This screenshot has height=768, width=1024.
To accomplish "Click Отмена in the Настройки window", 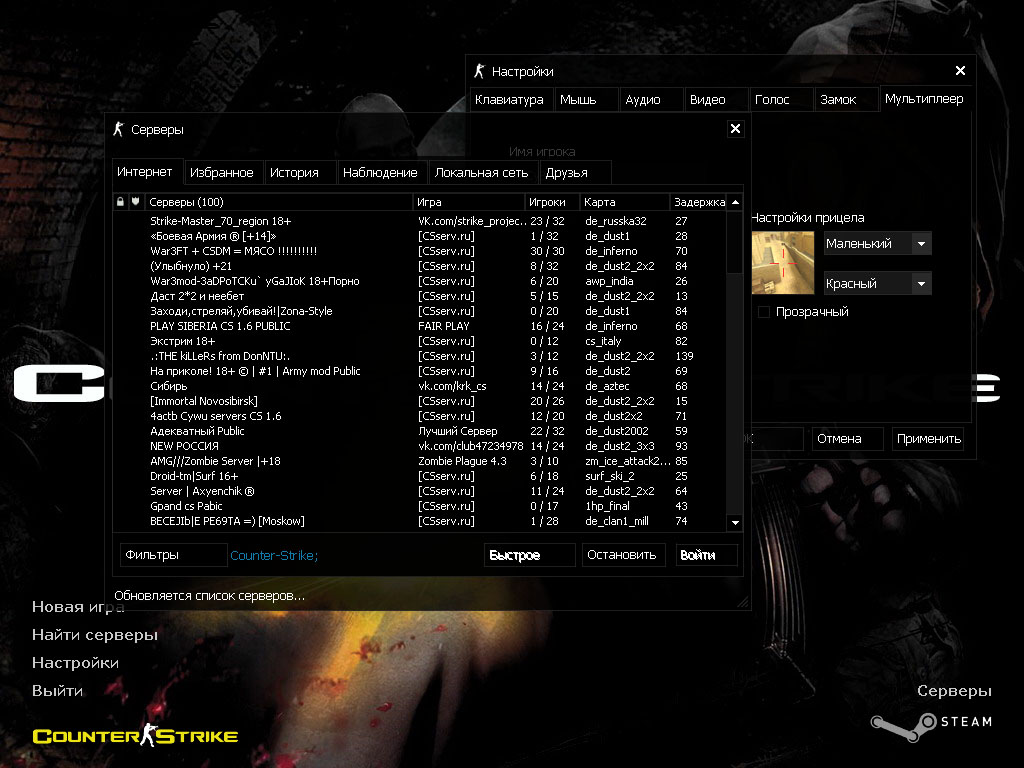I will pos(847,439).
